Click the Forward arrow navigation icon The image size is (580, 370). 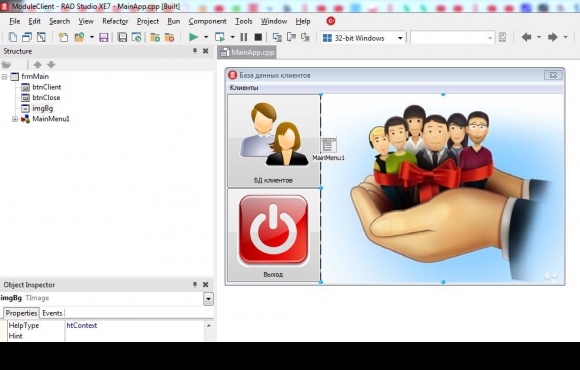553,37
